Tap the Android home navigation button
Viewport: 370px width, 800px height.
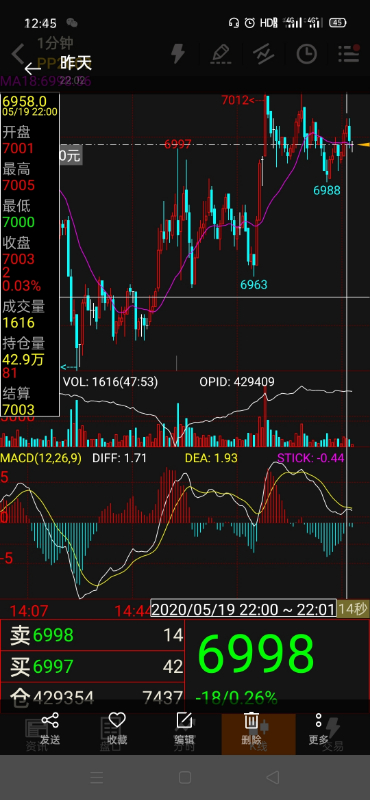click(185, 778)
